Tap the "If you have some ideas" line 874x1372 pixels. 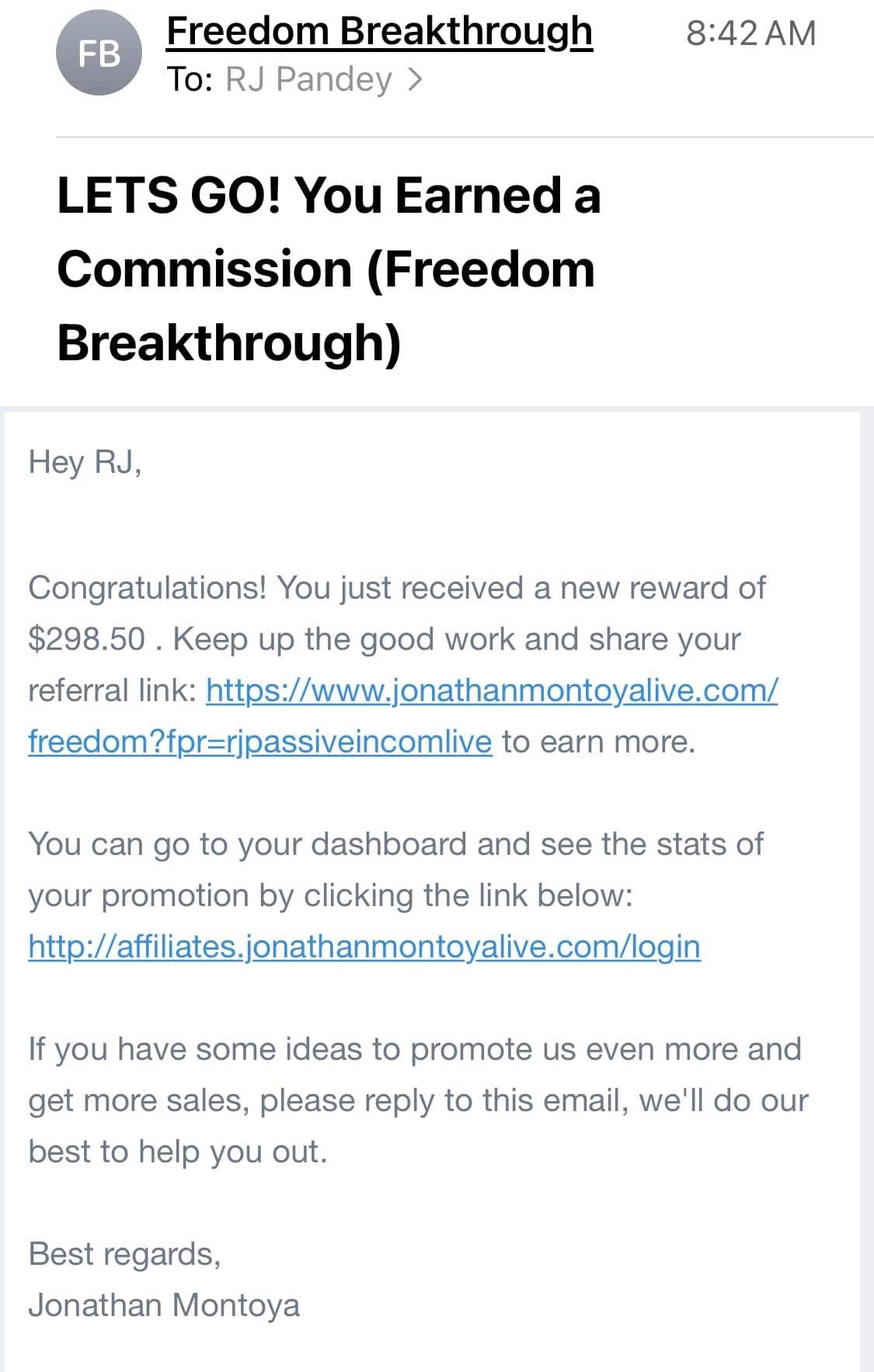coord(414,1049)
